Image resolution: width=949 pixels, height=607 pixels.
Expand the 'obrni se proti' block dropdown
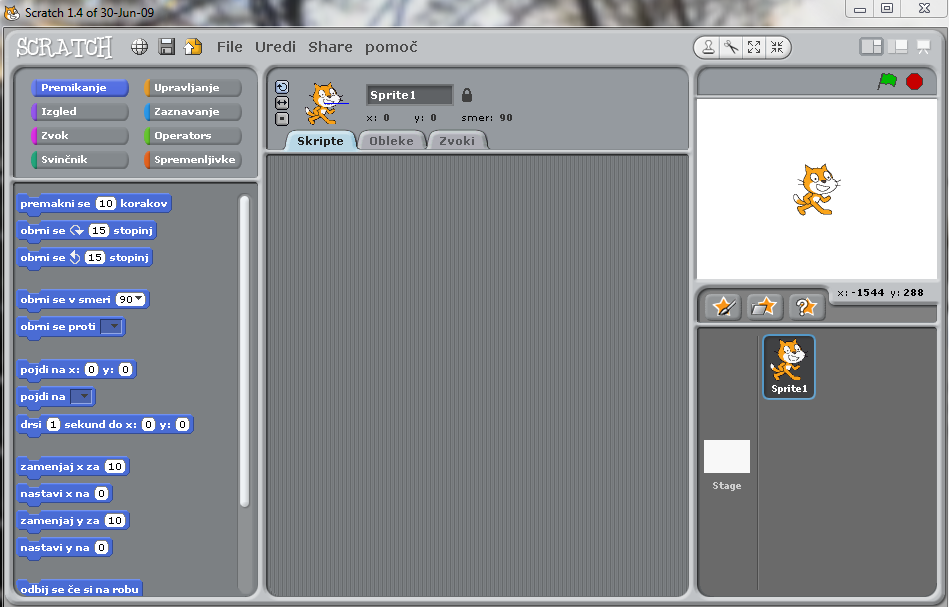(114, 327)
